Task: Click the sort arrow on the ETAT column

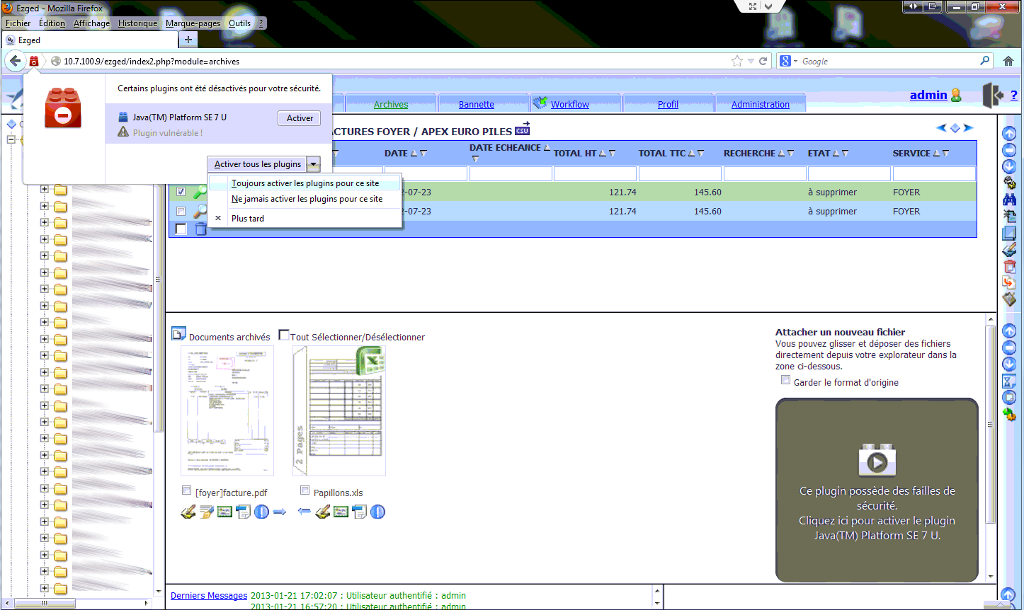Action: pyautogui.click(x=838, y=153)
